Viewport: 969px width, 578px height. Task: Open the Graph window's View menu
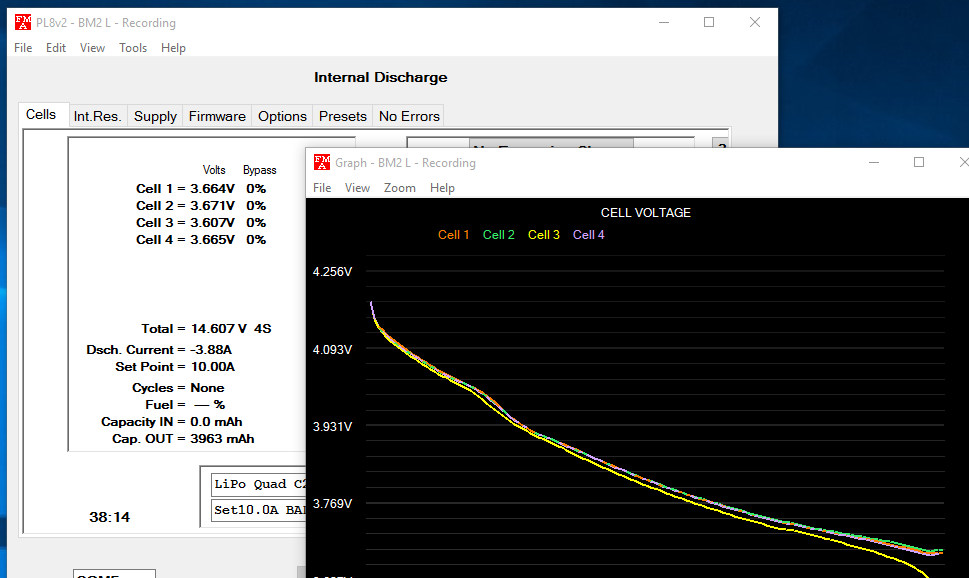(x=357, y=188)
